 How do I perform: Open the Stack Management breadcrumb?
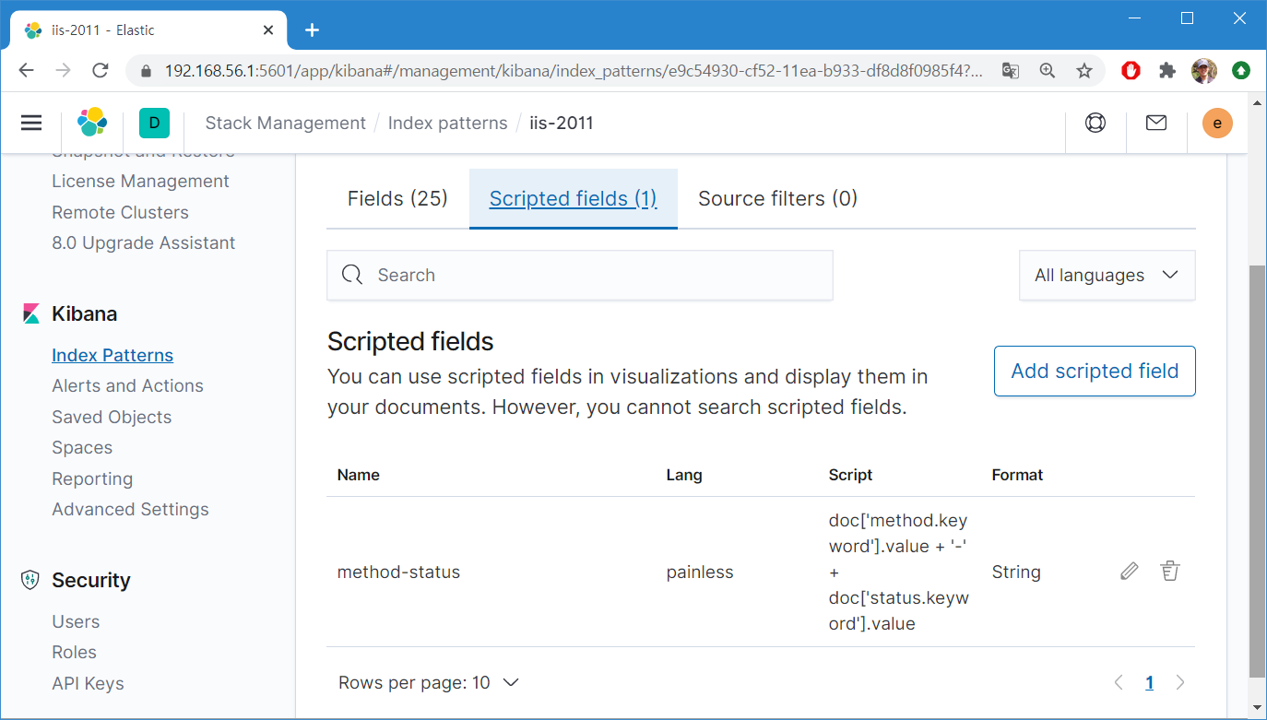pos(285,123)
